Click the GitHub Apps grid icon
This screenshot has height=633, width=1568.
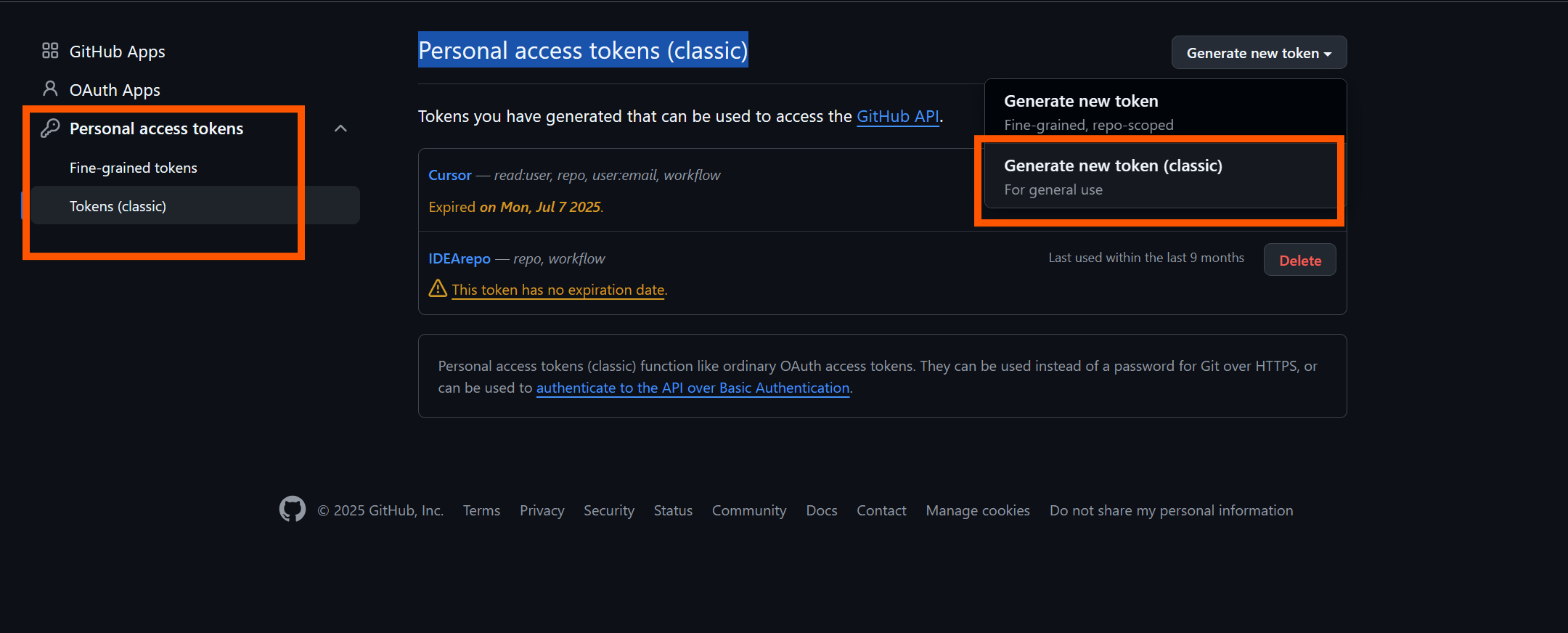pyautogui.click(x=50, y=51)
